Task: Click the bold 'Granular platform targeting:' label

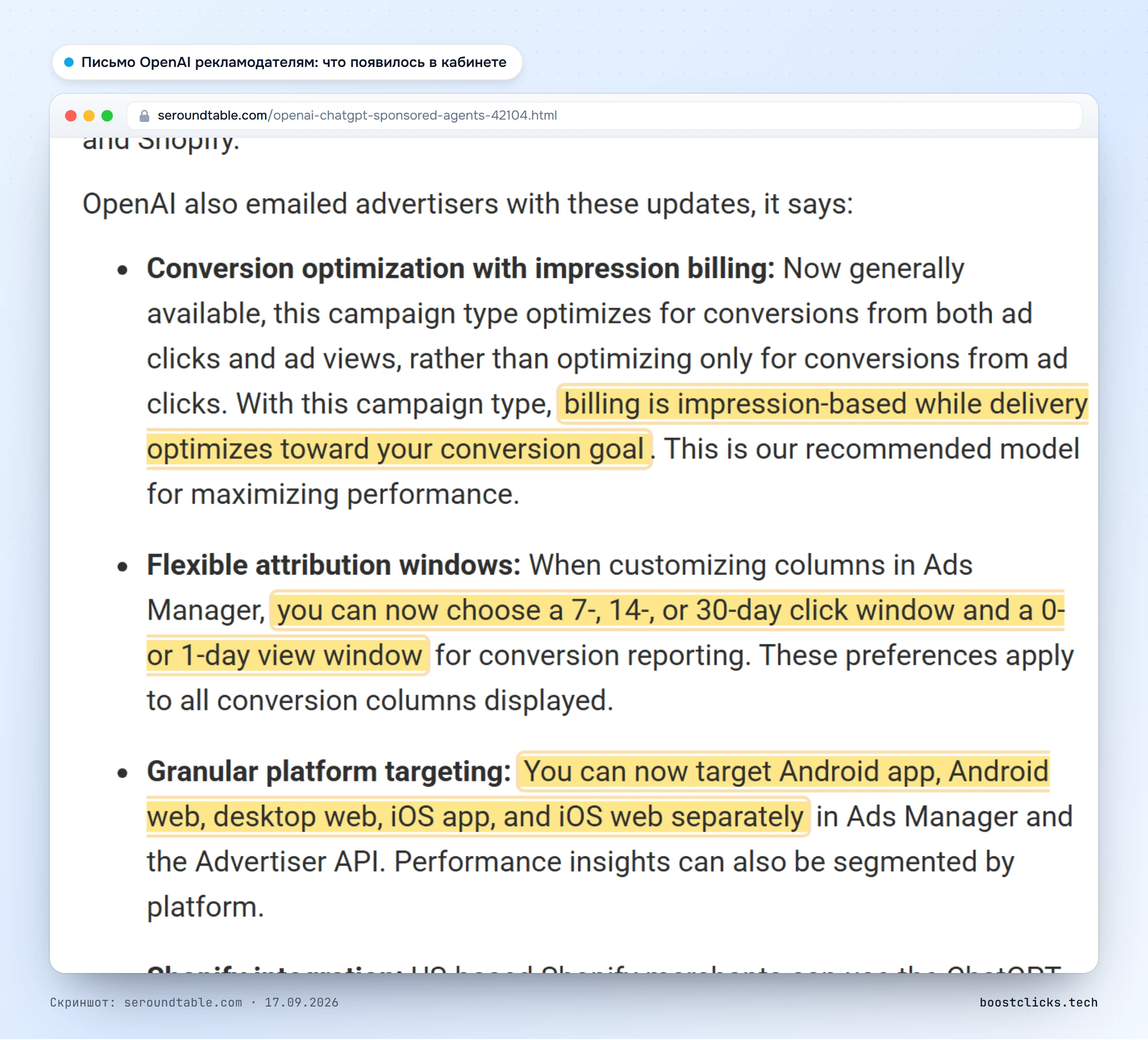Action: 329,771
